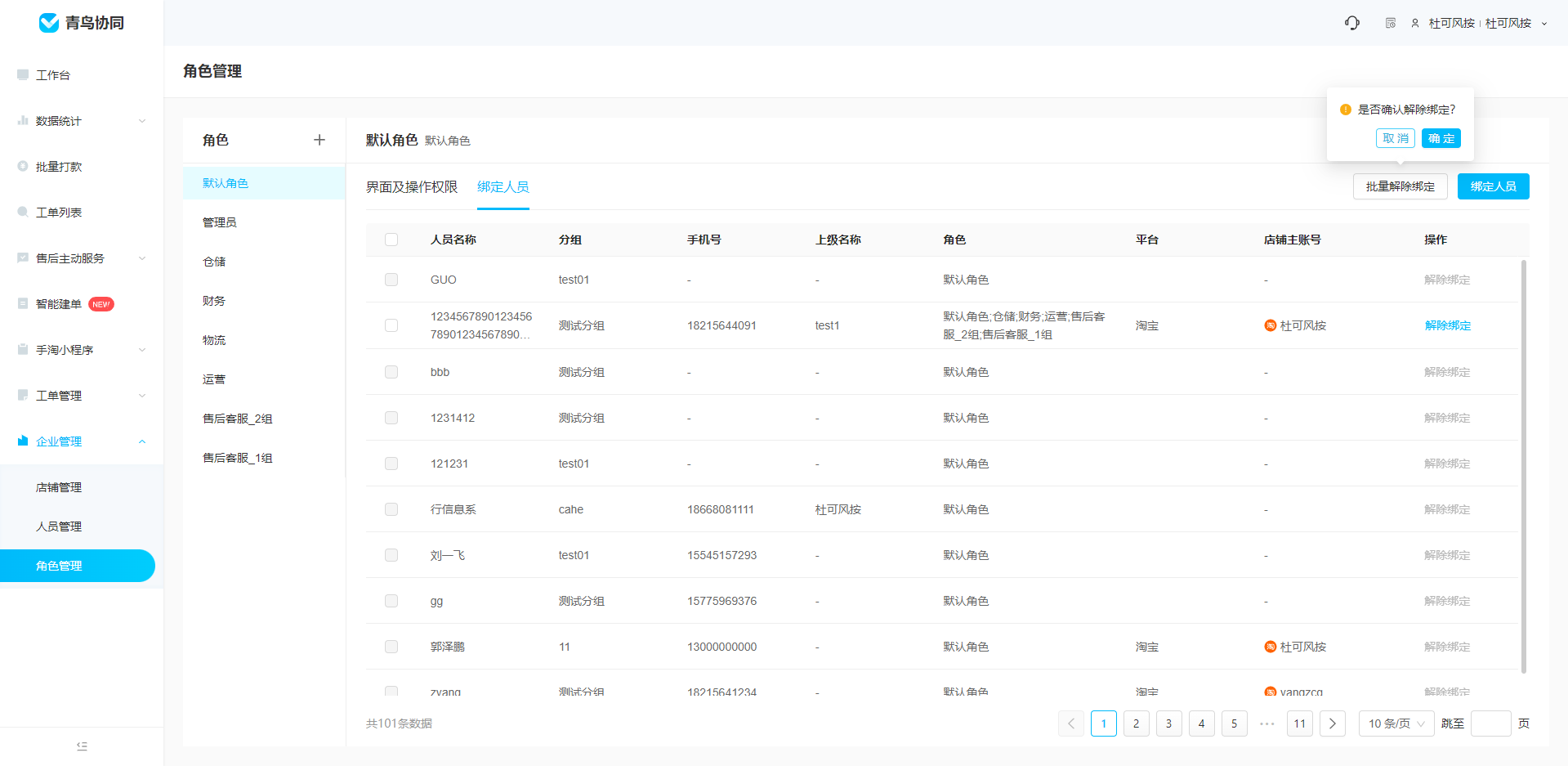Image resolution: width=1568 pixels, height=766 pixels.
Task: Click the 售后主动服务 sidebar icon
Action: tap(23, 258)
